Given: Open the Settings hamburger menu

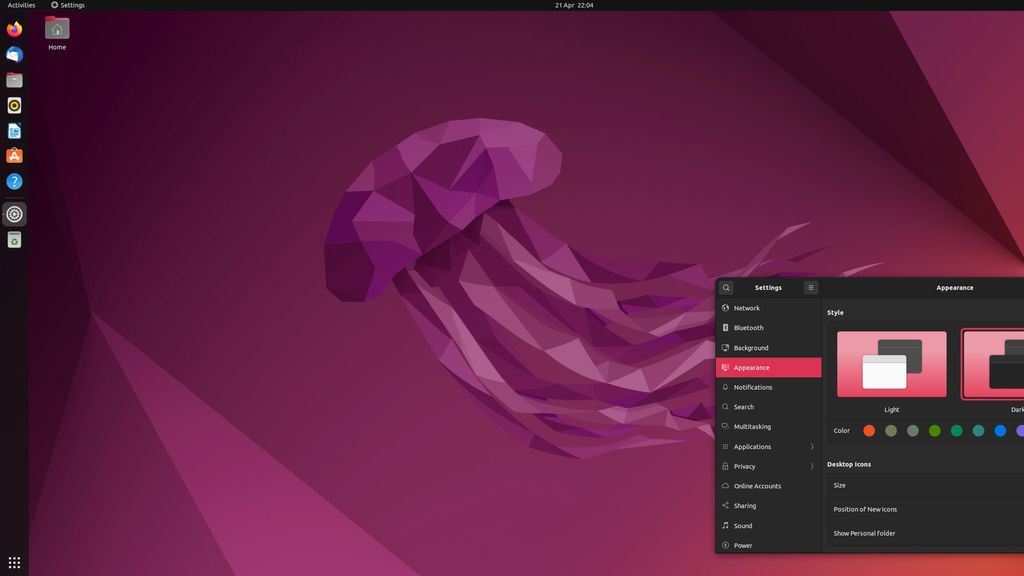Looking at the screenshot, I should click(811, 287).
